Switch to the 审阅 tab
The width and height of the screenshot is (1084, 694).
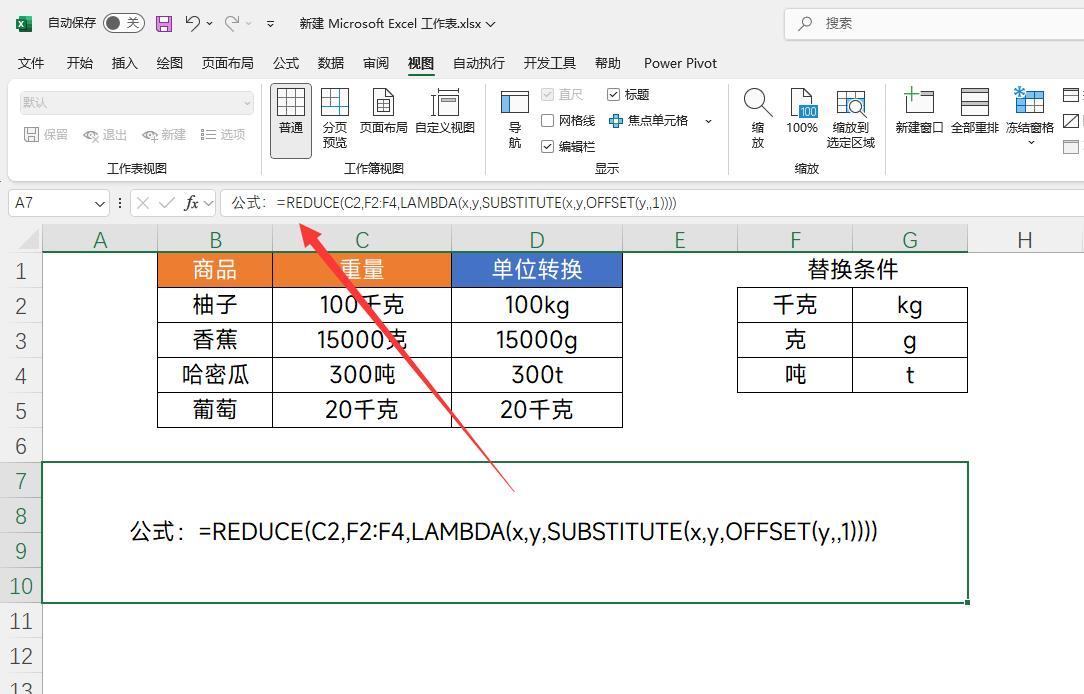(376, 64)
